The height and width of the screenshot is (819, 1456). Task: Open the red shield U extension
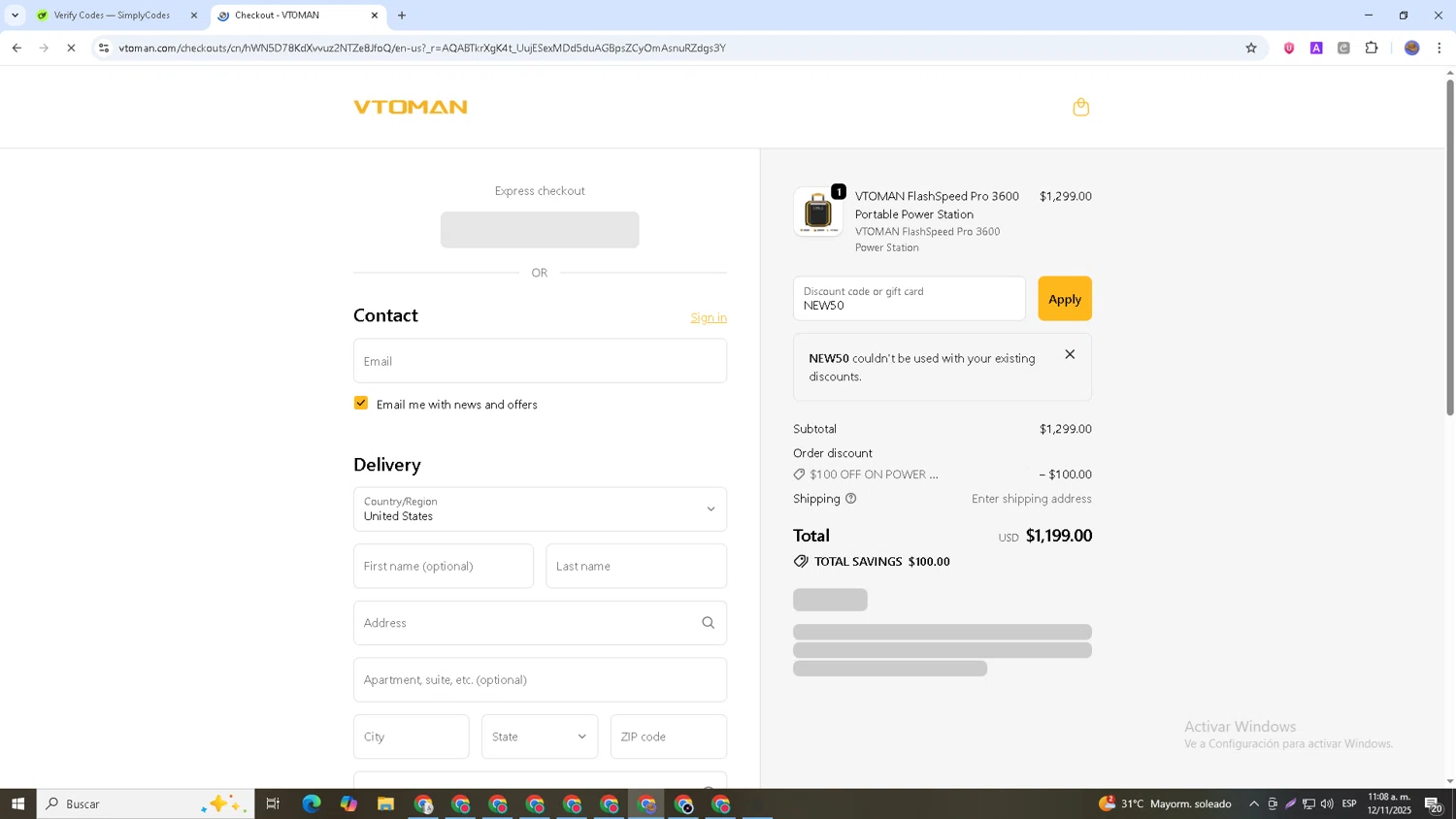(x=1289, y=48)
